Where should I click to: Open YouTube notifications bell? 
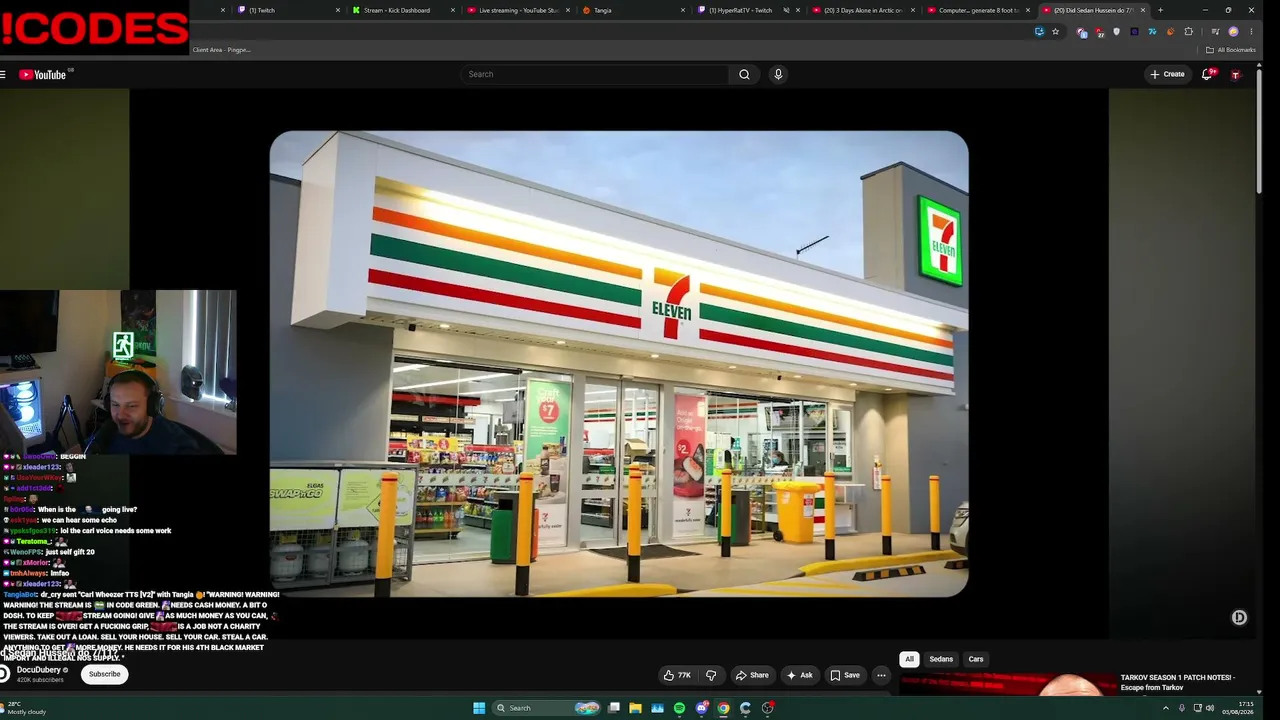click(x=1207, y=74)
